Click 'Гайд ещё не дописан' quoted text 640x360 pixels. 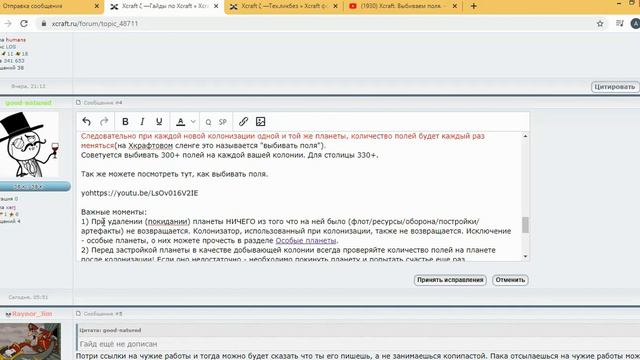coord(118,344)
